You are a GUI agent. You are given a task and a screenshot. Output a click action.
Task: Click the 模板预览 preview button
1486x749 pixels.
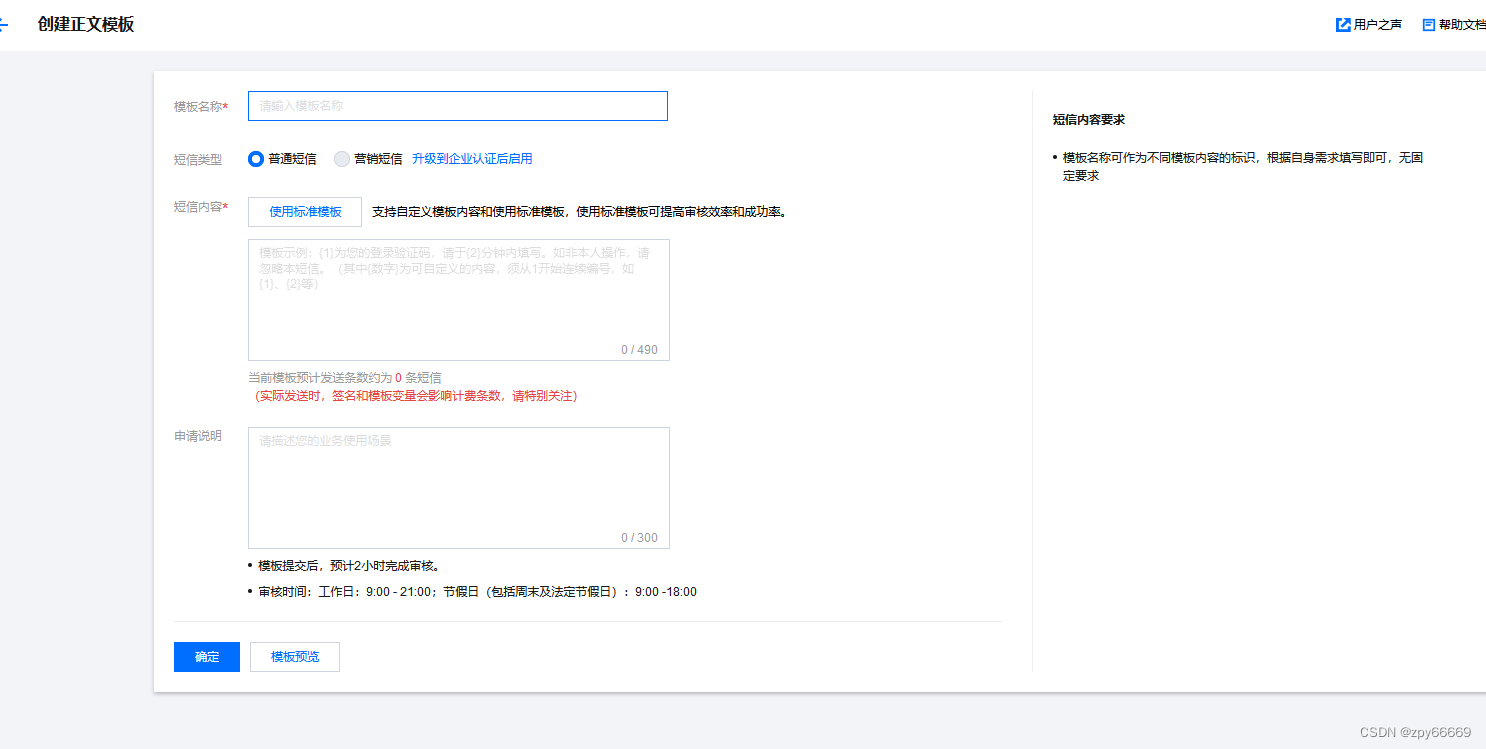point(294,656)
